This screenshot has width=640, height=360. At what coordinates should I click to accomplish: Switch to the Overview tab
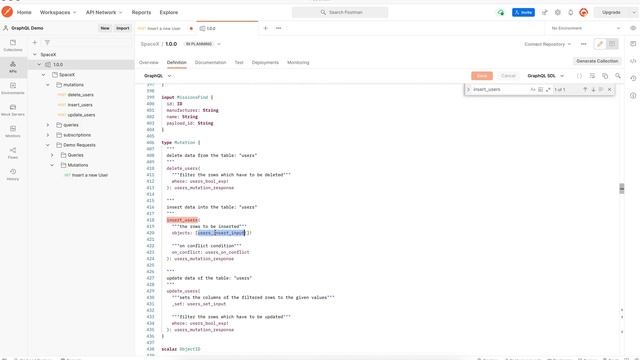pyautogui.click(x=149, y=62)
